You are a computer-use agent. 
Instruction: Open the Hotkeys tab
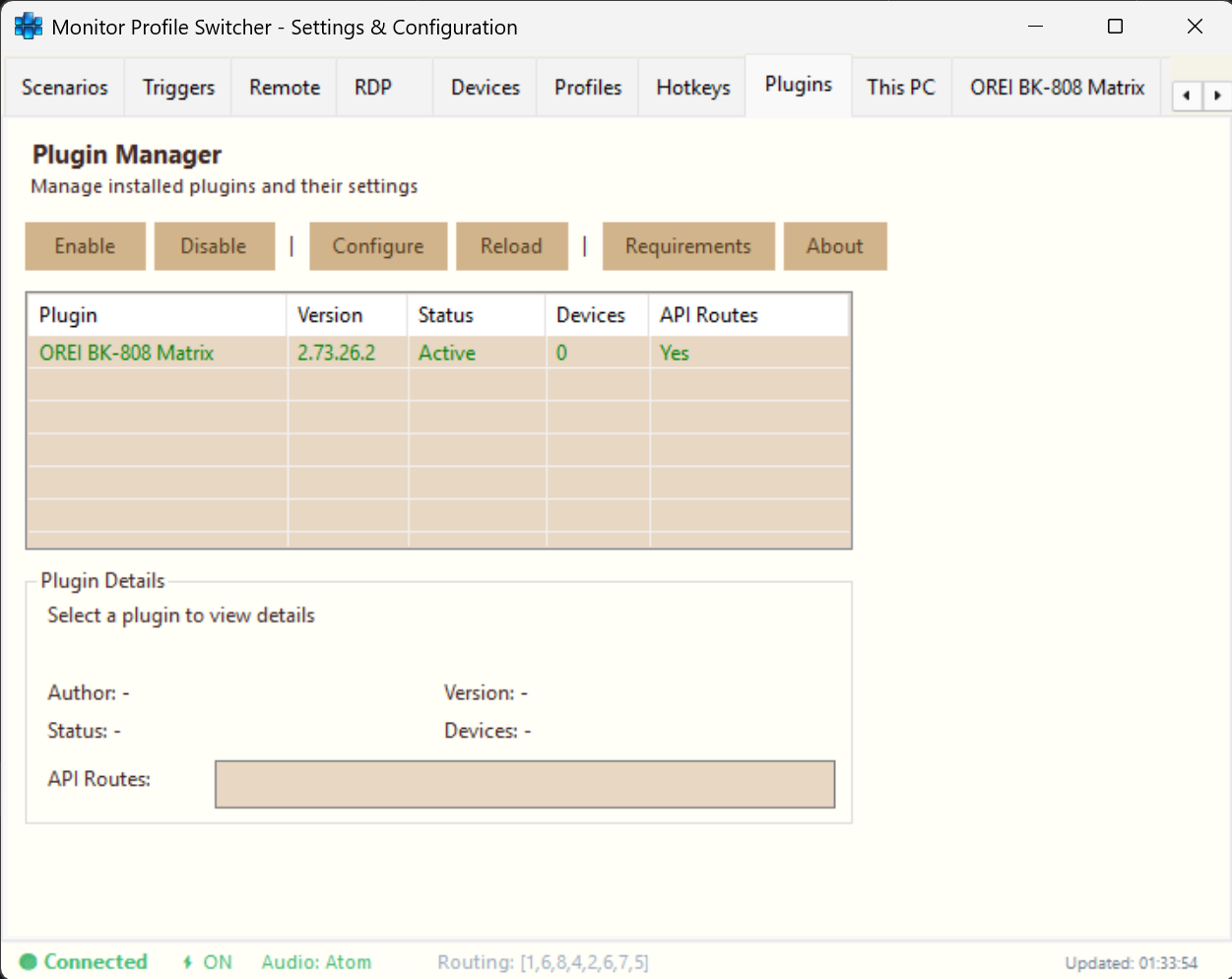click(x=691, y=87)
